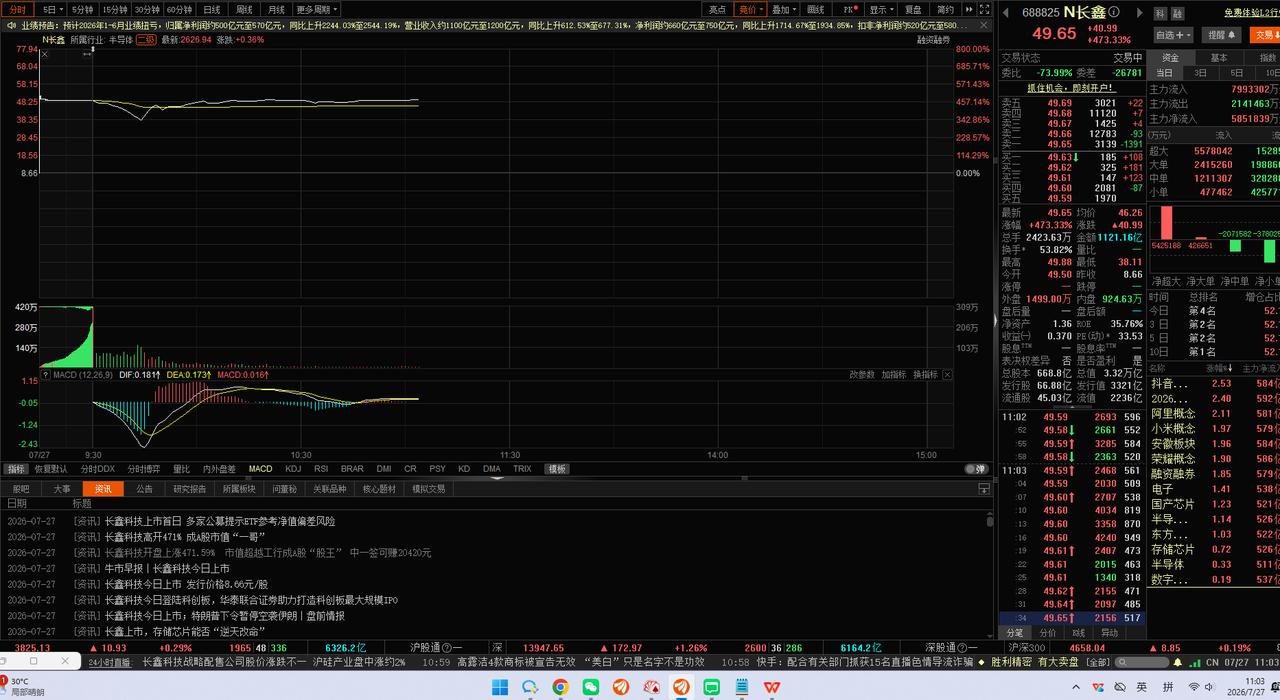Viewport: 1280px width, 700px height.
Task: Open stock info circle icon beside N长鑫
Action: pos(1113,12)
